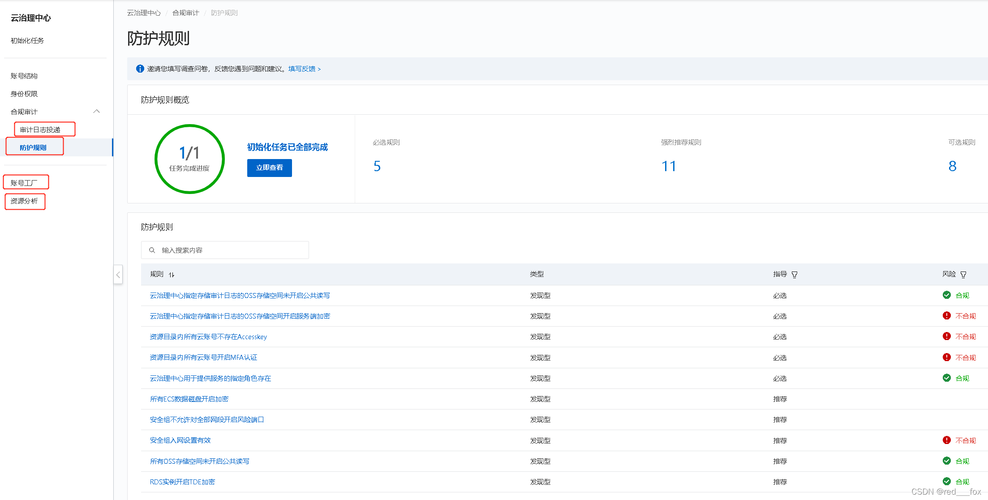Screen dimensions: 988x500
Task: Click the 立即查看 button
Action: click(x=270, y=168)
